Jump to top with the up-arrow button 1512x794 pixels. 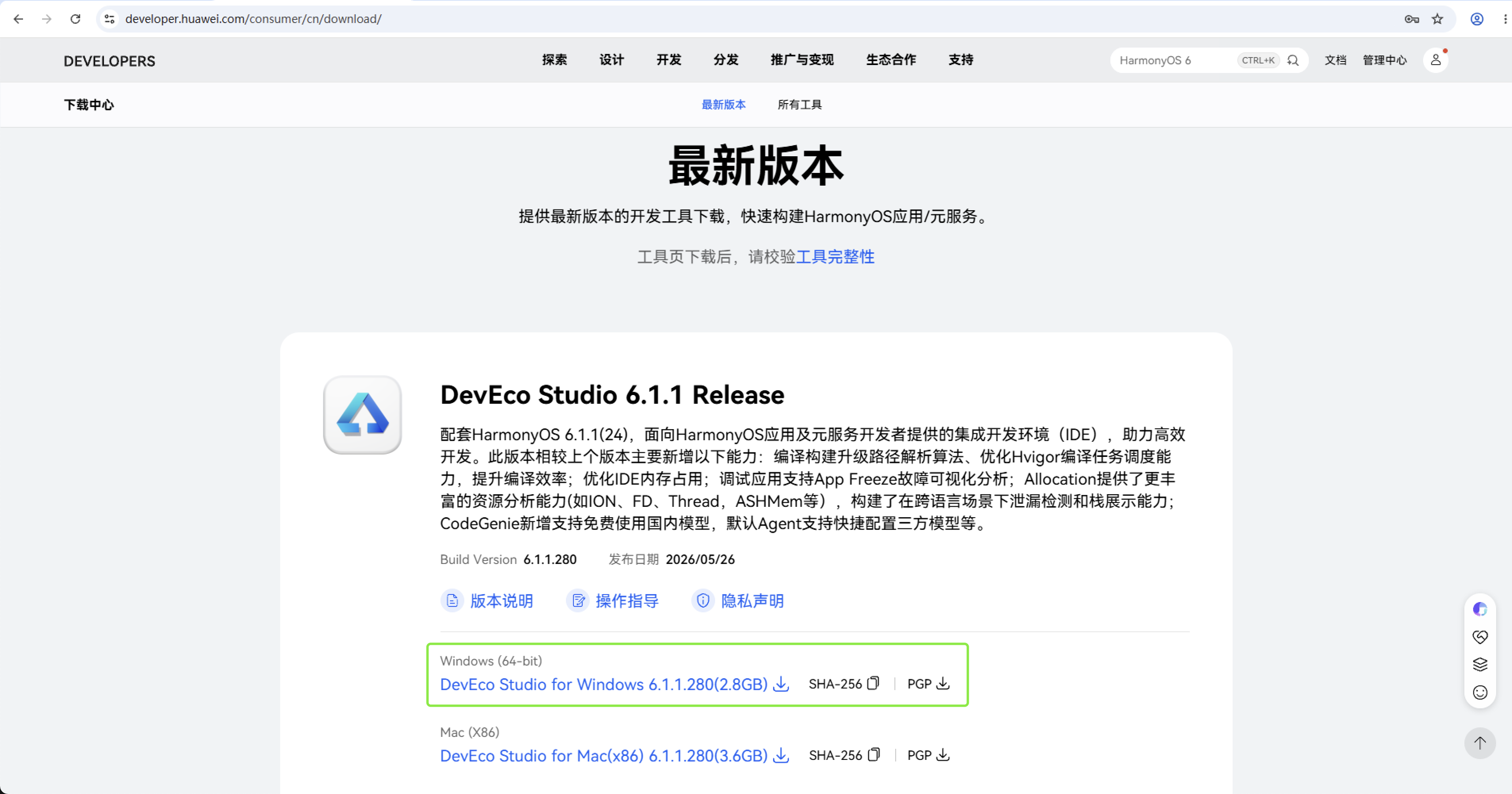(1480, 743)
